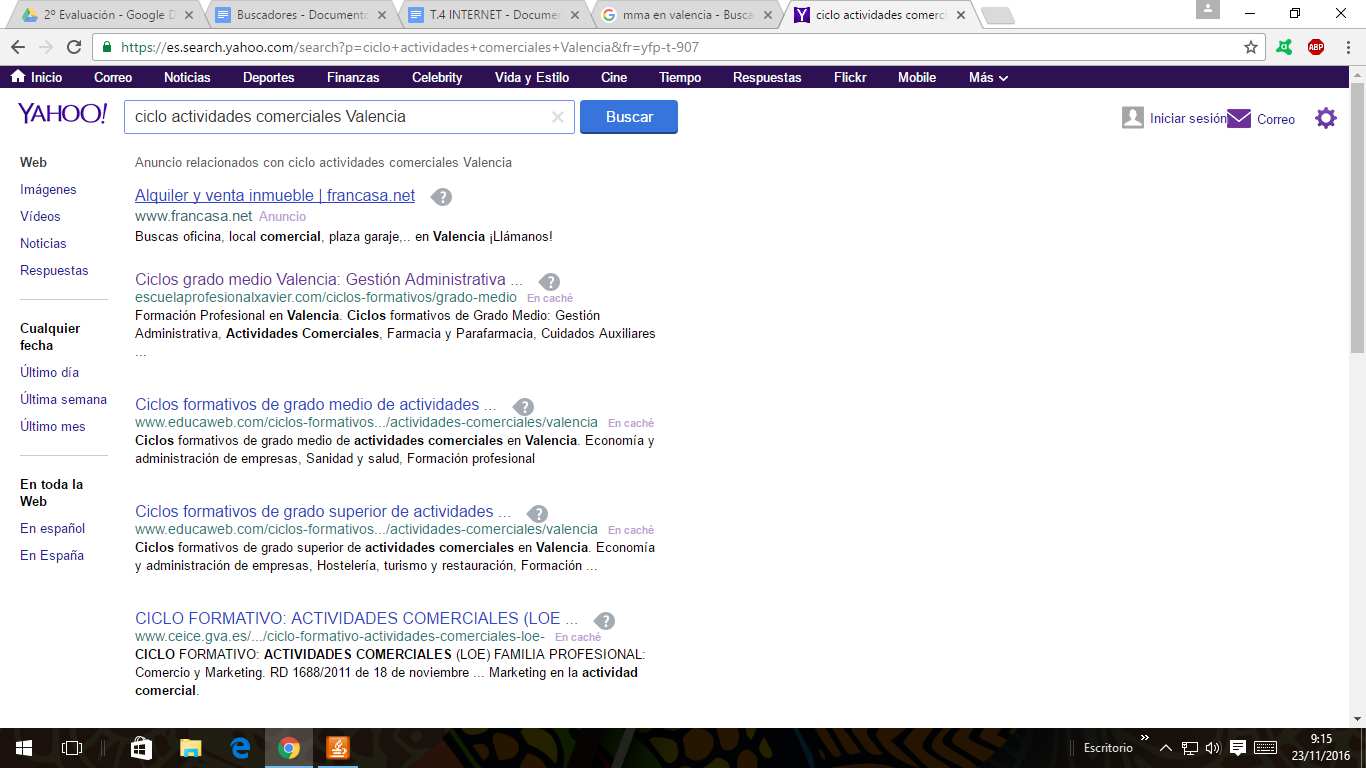Open Ciclos formativos de grado superior result
1366x768 pixels.
tap(323, 512)
